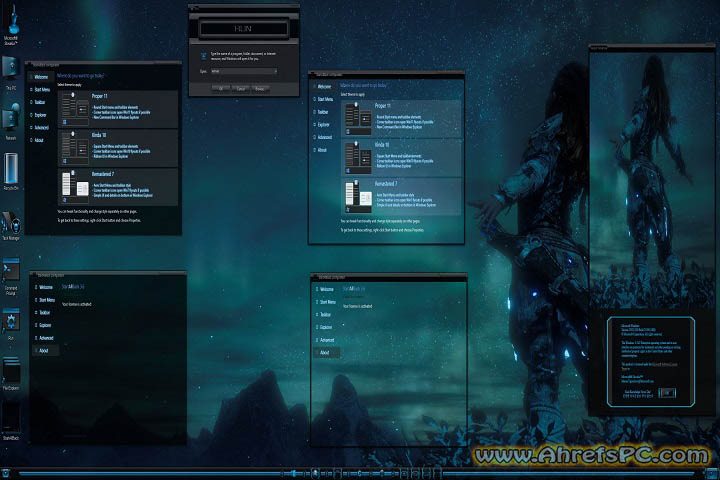The image size is (720, 480).
Task: Open the Network desktop icon
Action: 11,122
